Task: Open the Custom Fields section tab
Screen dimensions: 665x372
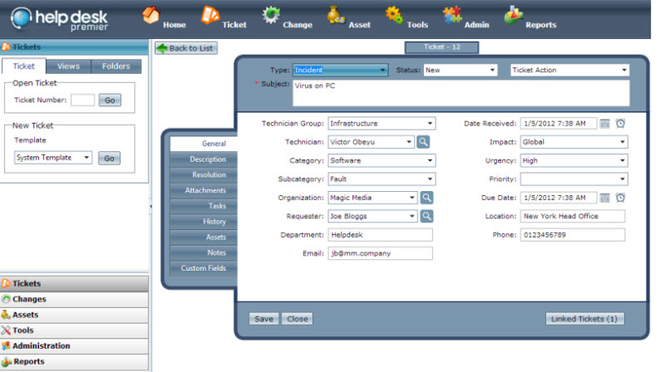Action: 204,268
